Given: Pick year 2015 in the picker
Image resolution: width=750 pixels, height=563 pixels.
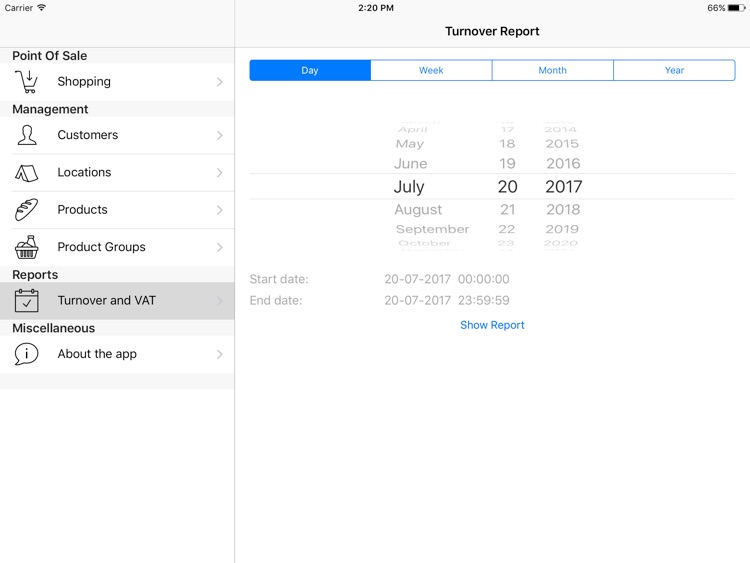Looking at the screenshot, I should tap(562, 144).
